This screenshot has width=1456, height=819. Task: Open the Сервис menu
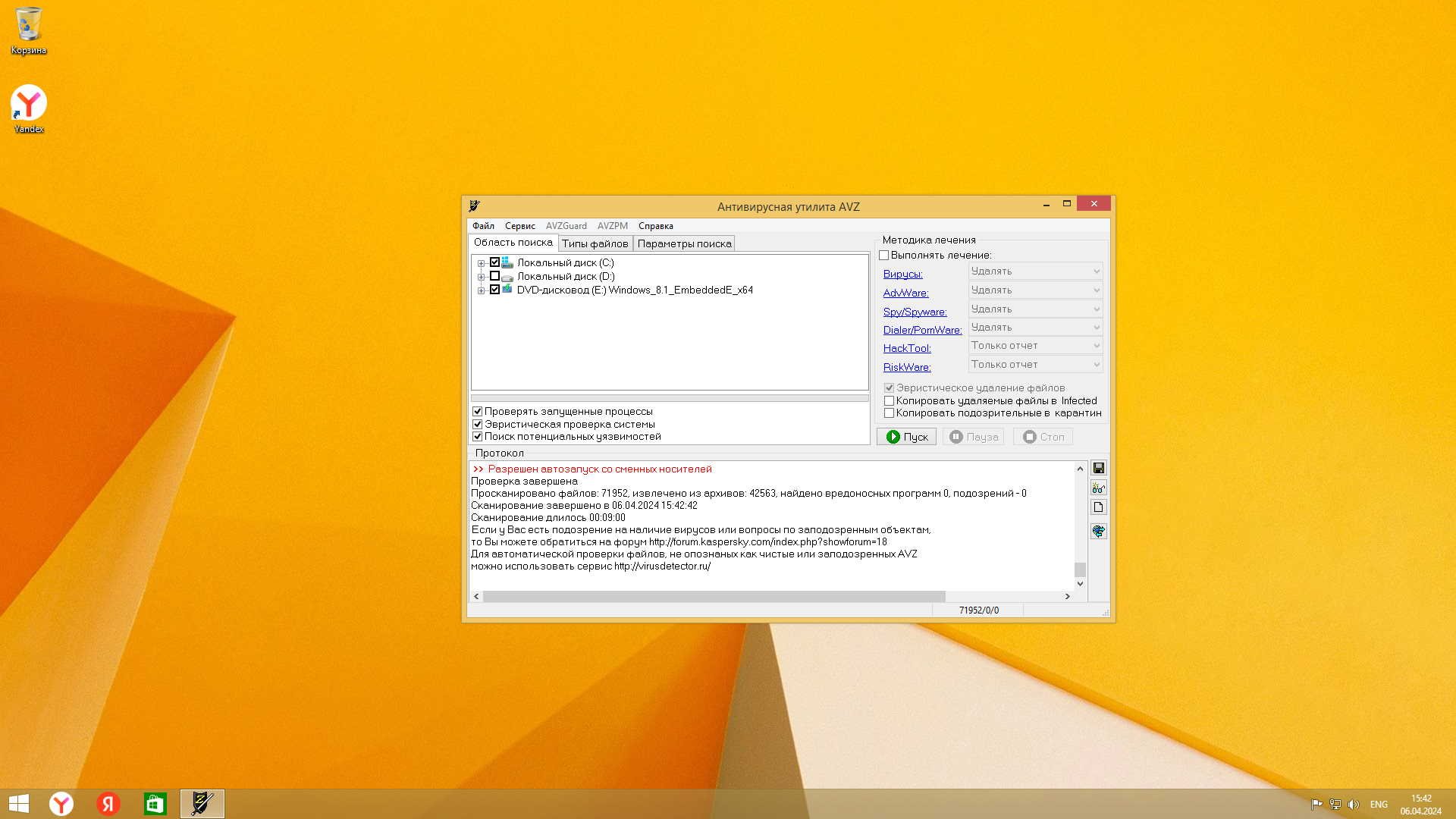click(519, 226)
